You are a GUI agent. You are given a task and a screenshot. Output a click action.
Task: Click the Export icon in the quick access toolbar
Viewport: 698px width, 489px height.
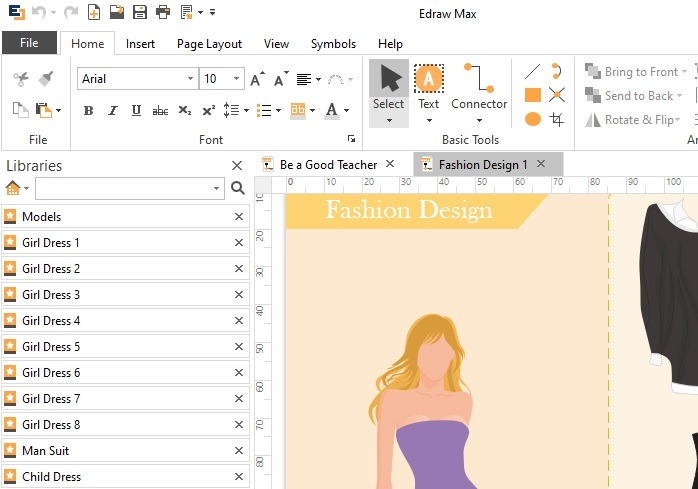click(x=187, y=12)
